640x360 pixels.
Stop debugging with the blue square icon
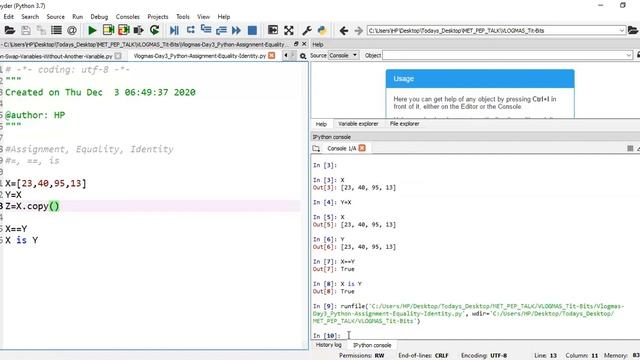252,30
